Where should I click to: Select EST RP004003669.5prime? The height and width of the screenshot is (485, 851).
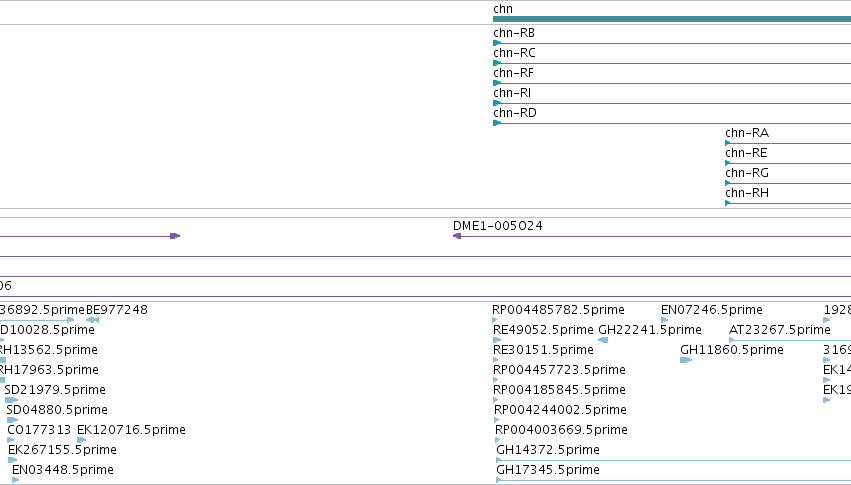click(561, 430)
